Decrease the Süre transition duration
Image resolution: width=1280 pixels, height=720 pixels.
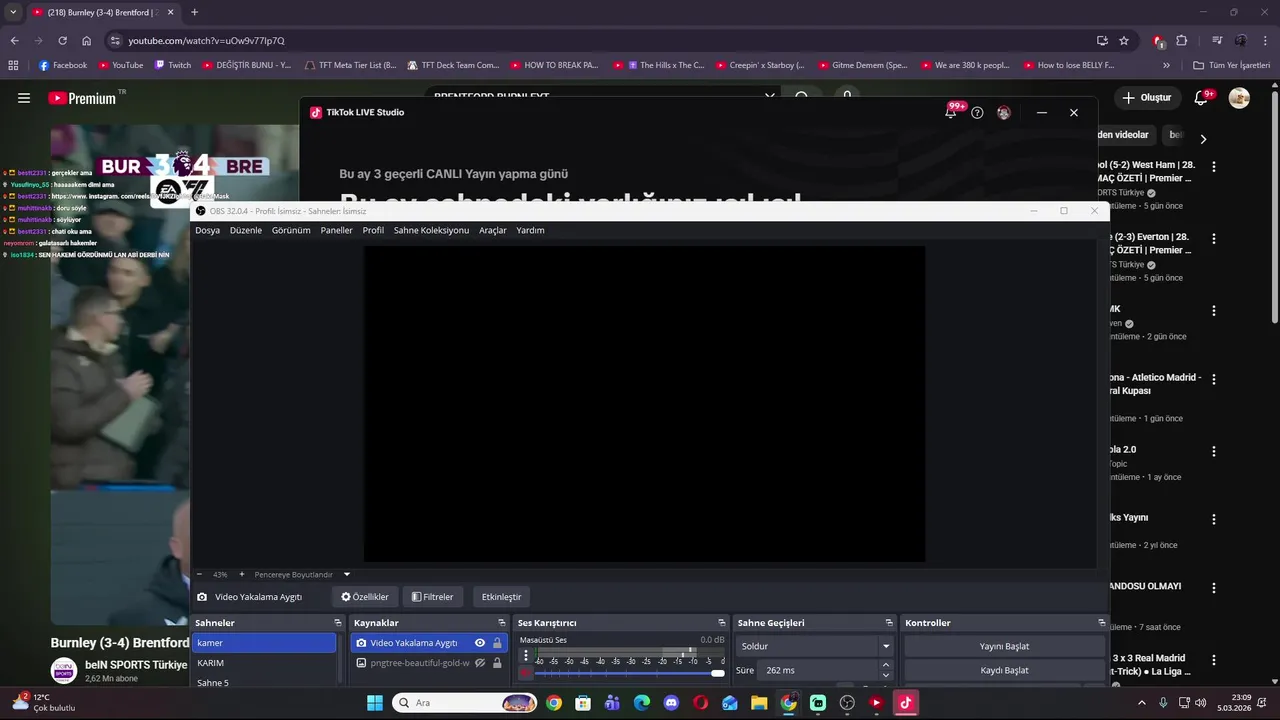[x=885, y=677]
